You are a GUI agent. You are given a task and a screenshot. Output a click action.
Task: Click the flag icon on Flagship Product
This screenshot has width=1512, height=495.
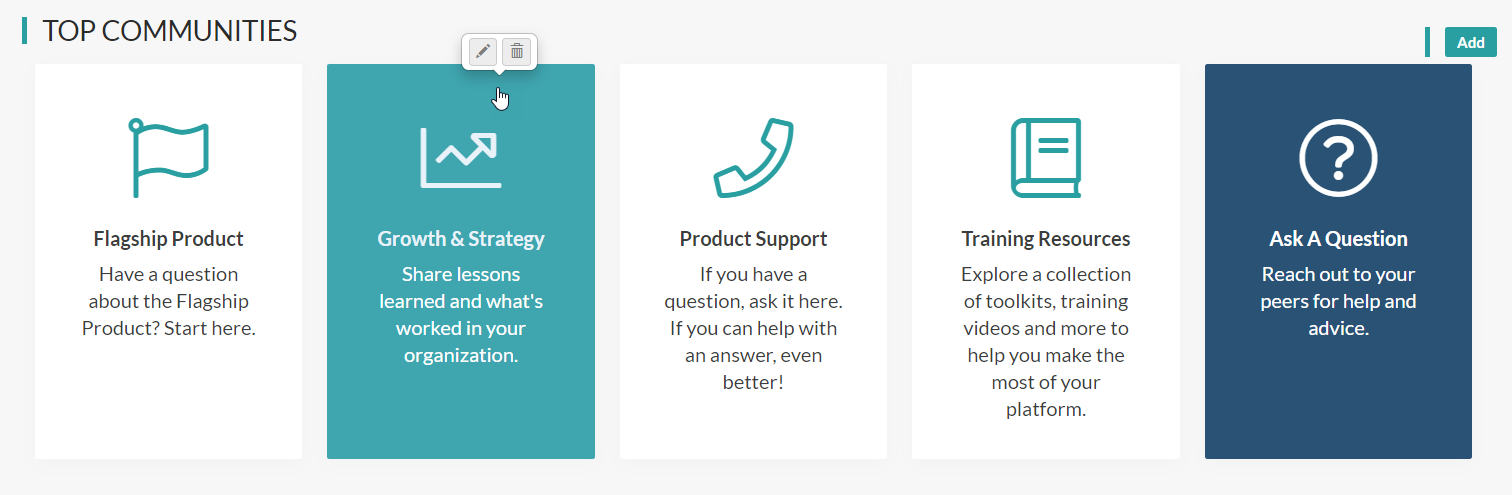[168, 157]
